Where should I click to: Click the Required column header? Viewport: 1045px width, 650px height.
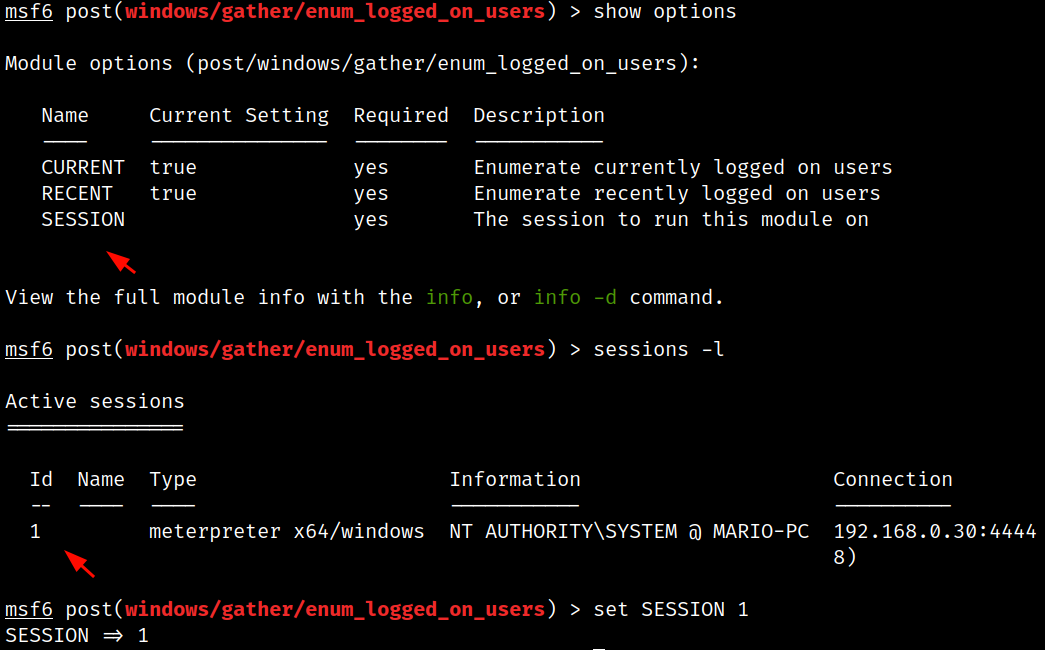click(401, 115)
